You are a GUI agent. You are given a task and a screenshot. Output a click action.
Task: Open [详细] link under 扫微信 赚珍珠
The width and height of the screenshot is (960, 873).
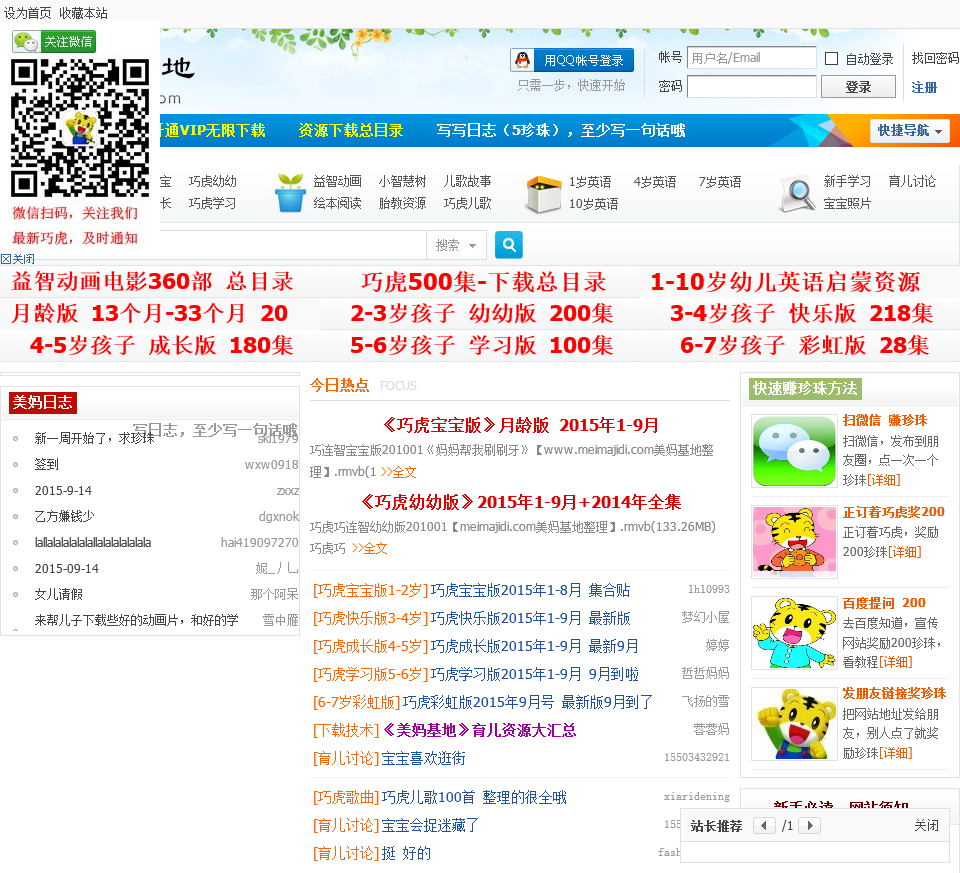click(x=883, y=480)
